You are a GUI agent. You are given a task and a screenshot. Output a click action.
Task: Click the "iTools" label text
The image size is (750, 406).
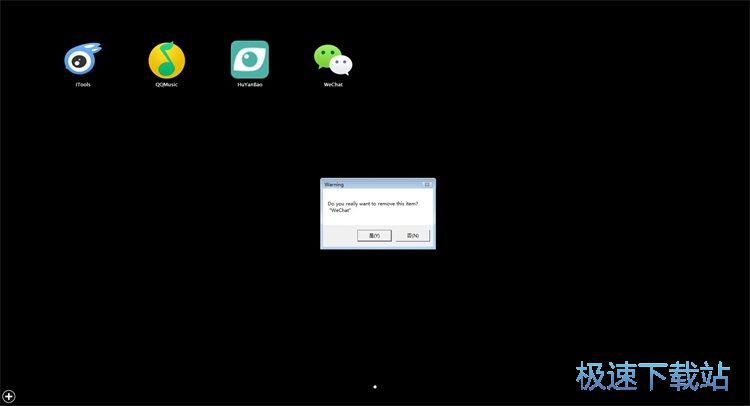coord(83,85)
